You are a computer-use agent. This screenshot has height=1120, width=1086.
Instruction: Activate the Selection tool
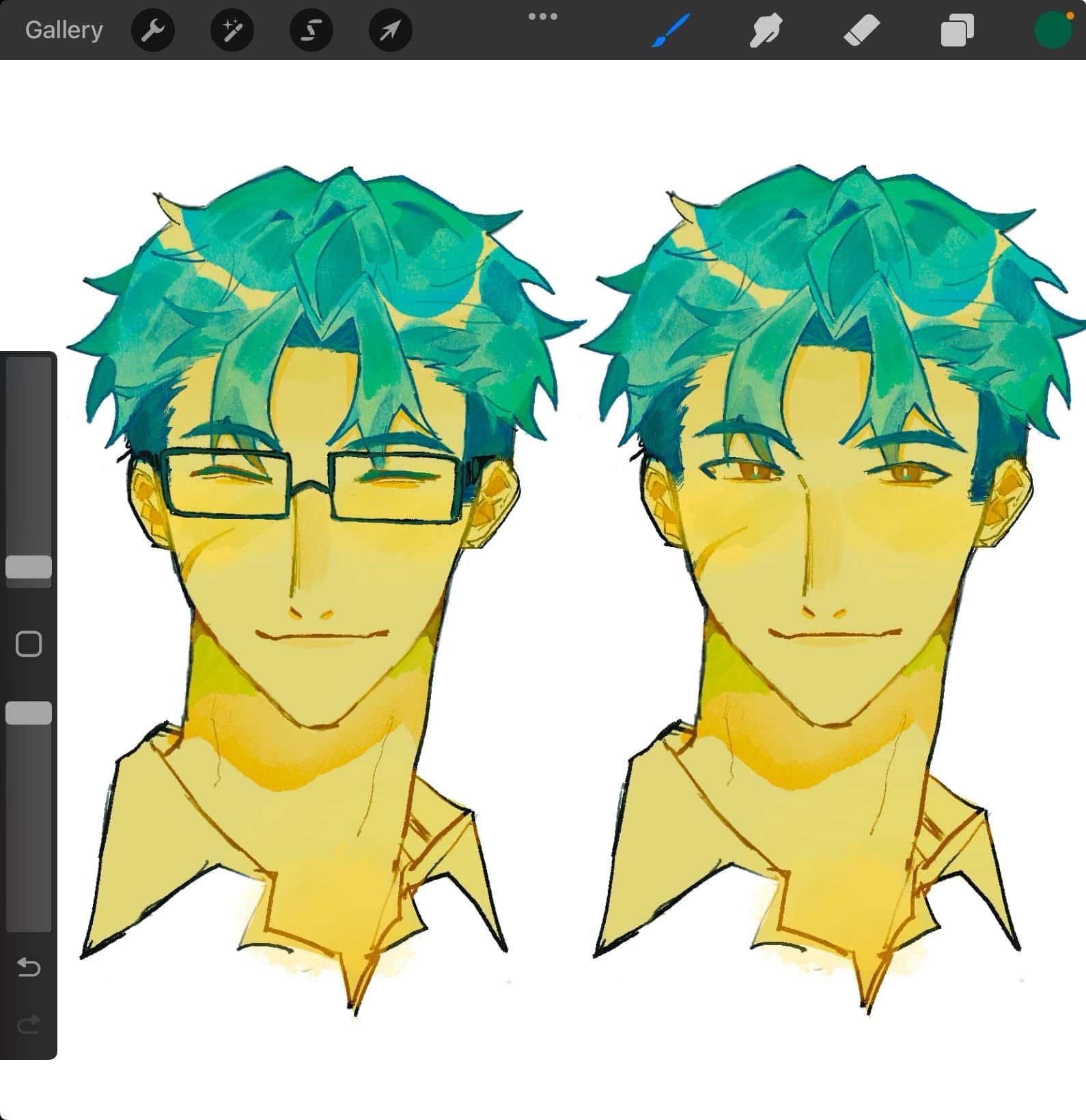coord(311,30)
